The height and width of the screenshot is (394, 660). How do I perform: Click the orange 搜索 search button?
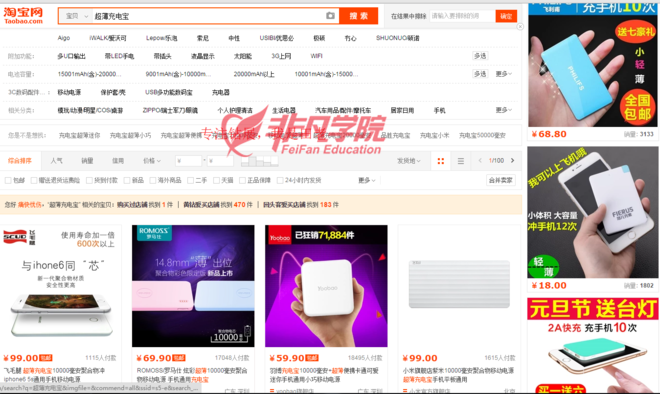tap(359, 16)
